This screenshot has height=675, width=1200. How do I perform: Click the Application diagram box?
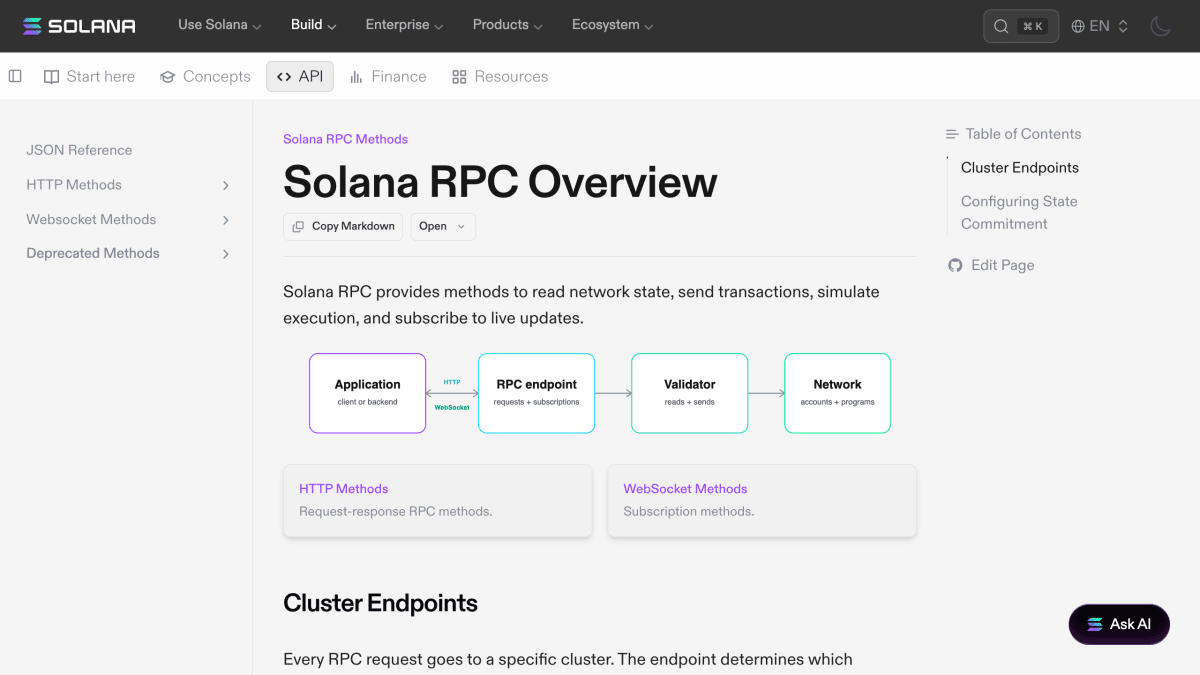[x=367, y=393]
